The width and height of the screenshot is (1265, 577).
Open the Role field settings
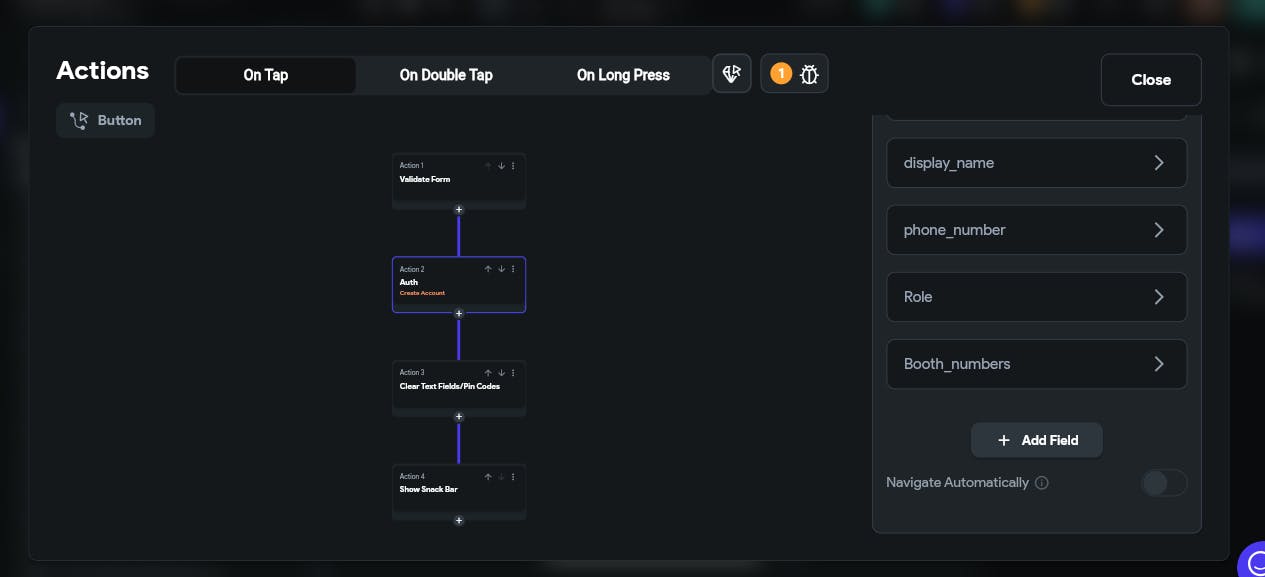tap(1036, 297)
